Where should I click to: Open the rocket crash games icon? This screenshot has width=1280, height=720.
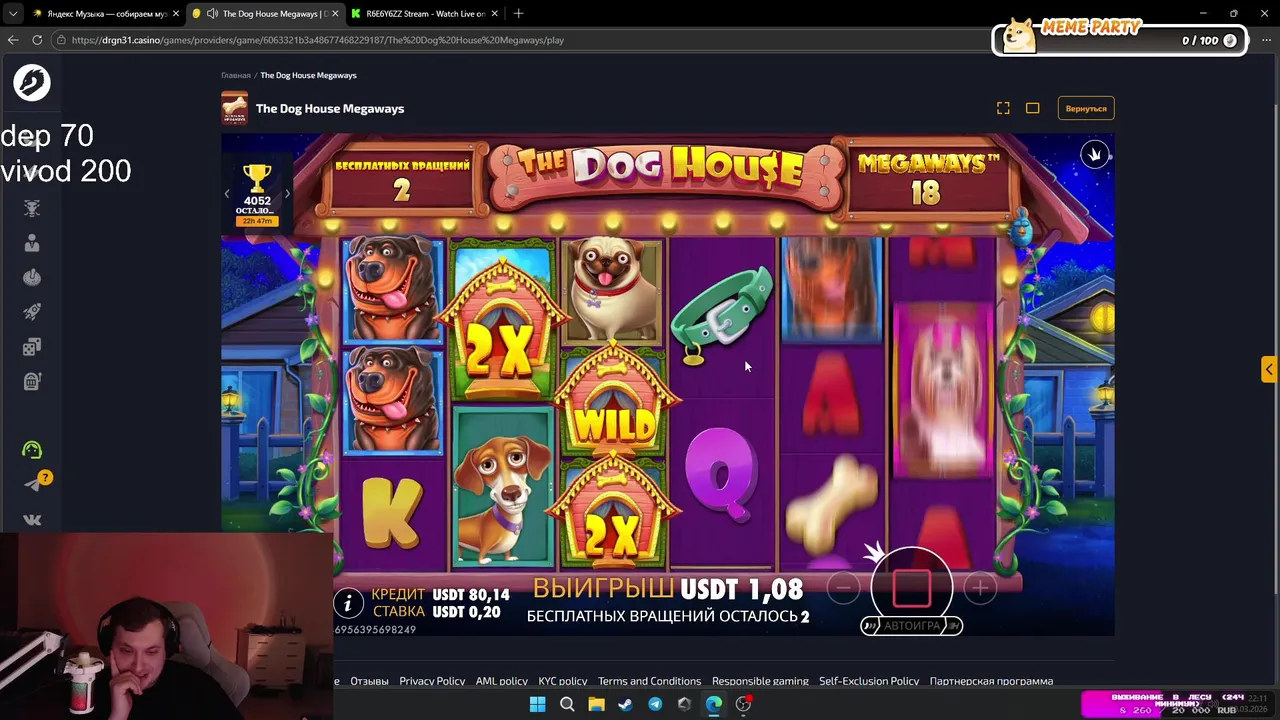point(32,312)
